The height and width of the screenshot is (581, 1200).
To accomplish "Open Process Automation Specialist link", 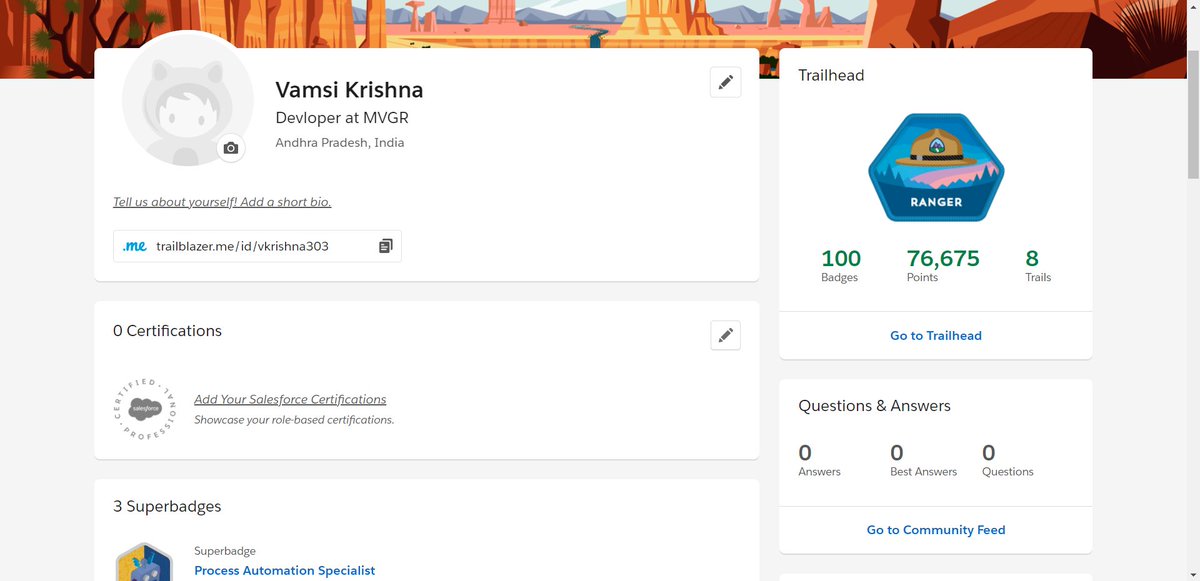I will coord(285,570).
